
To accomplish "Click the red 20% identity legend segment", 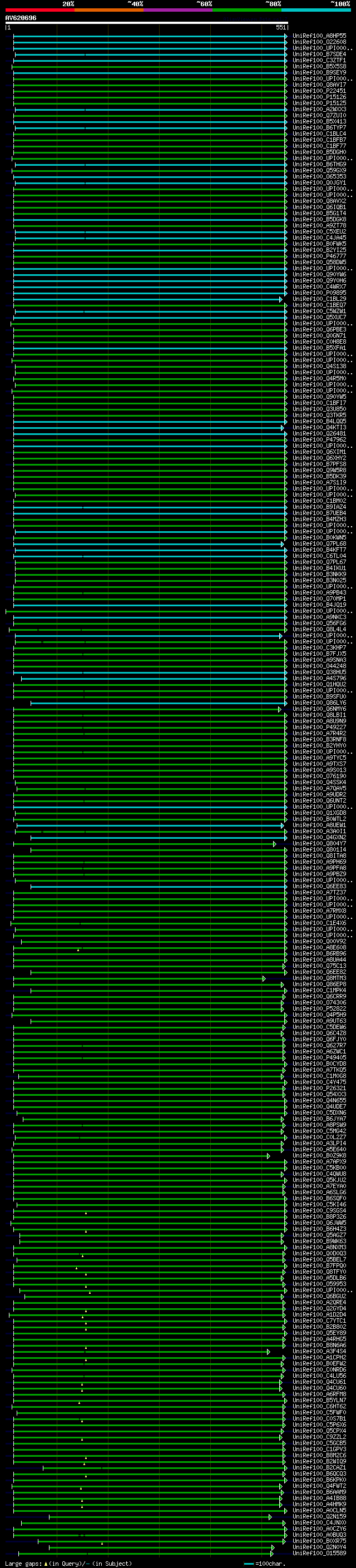I will click(39, 10).
